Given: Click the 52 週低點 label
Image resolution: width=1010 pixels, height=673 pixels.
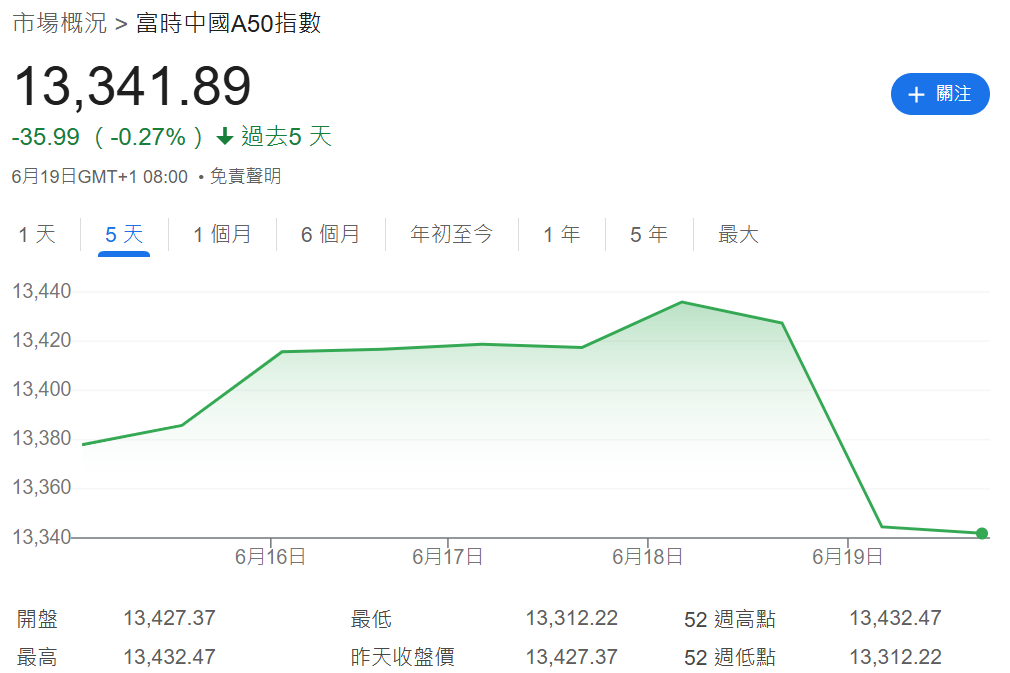Looking at the screenshot, I should click(x=730, y=658).
